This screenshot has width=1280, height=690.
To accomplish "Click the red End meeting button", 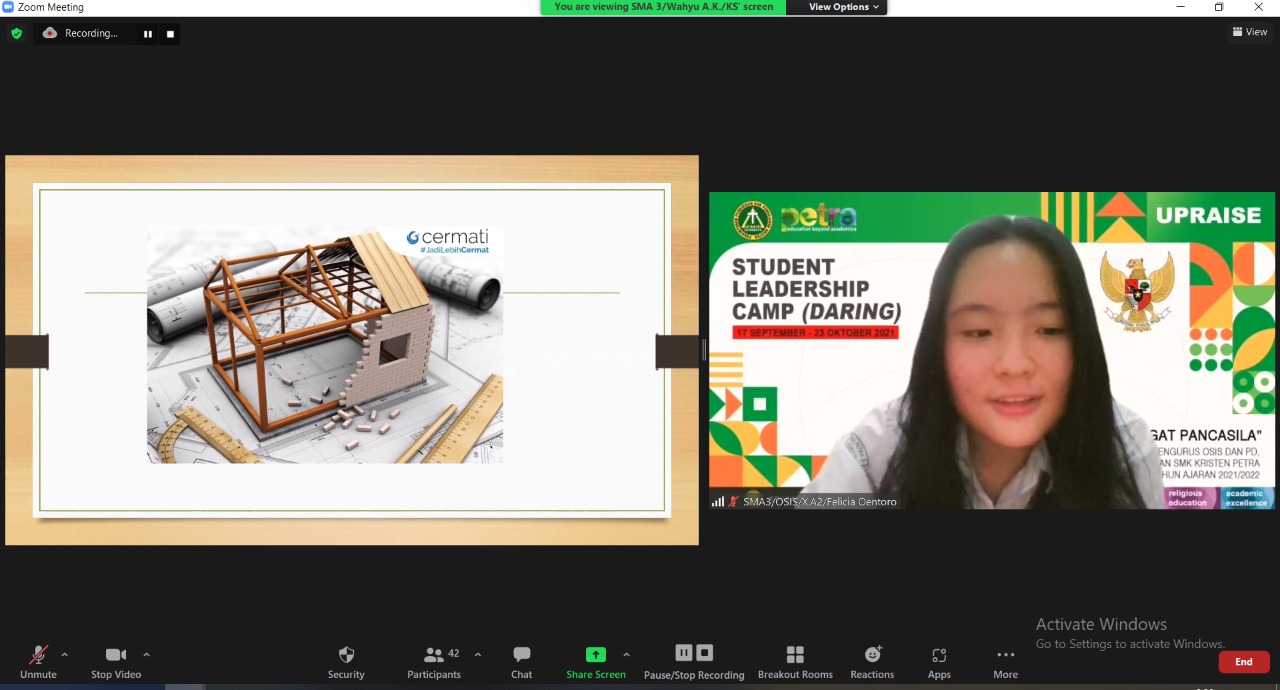I will tap(1244, 662).
